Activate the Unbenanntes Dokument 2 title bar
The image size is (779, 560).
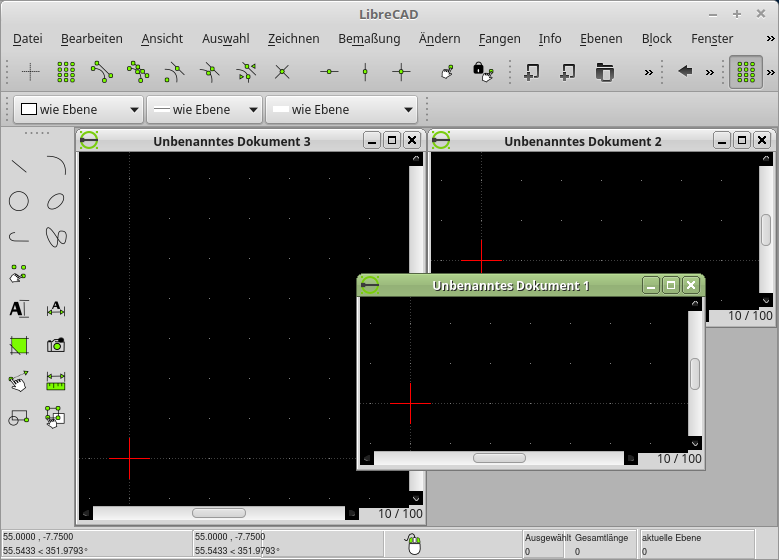point(582,142)
